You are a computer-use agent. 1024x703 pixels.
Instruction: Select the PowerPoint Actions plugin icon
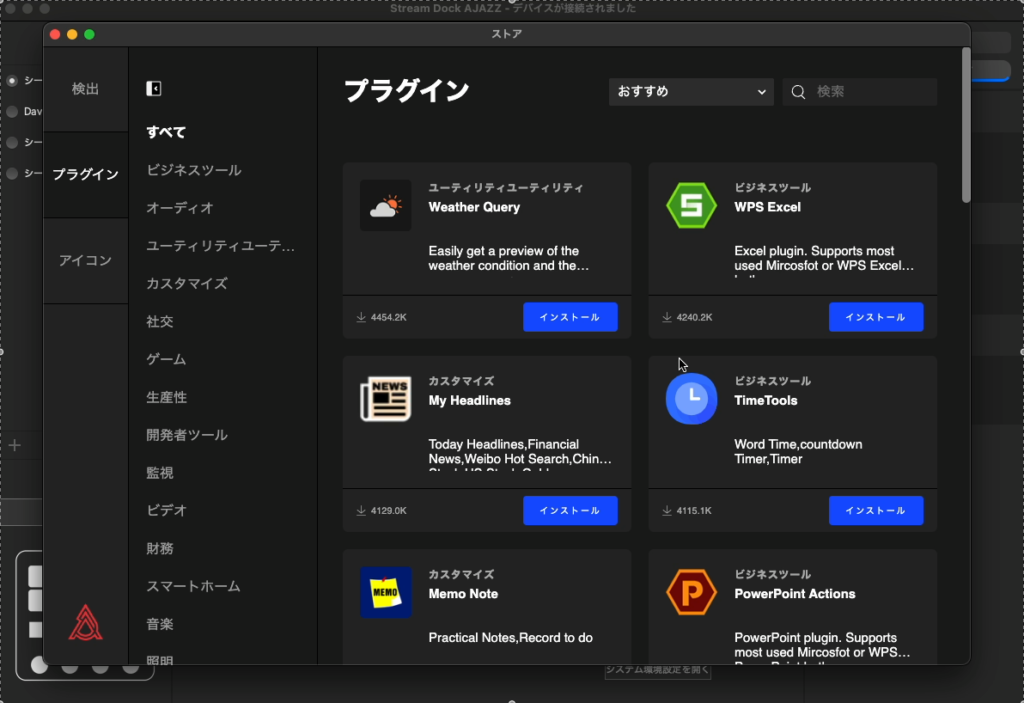click(x=692, y=591)
